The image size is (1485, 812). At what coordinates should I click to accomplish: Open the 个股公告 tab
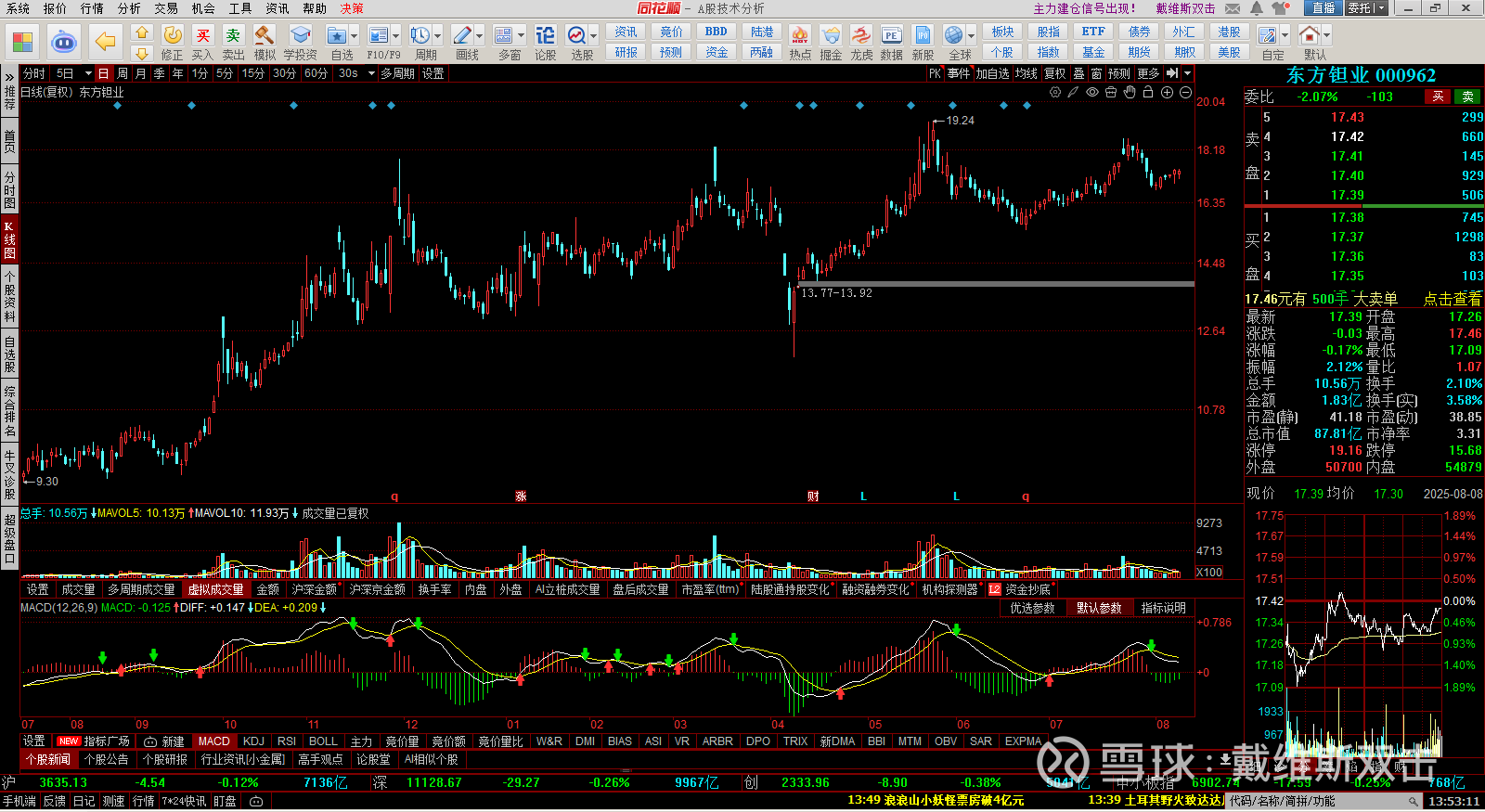click(107, 759)
